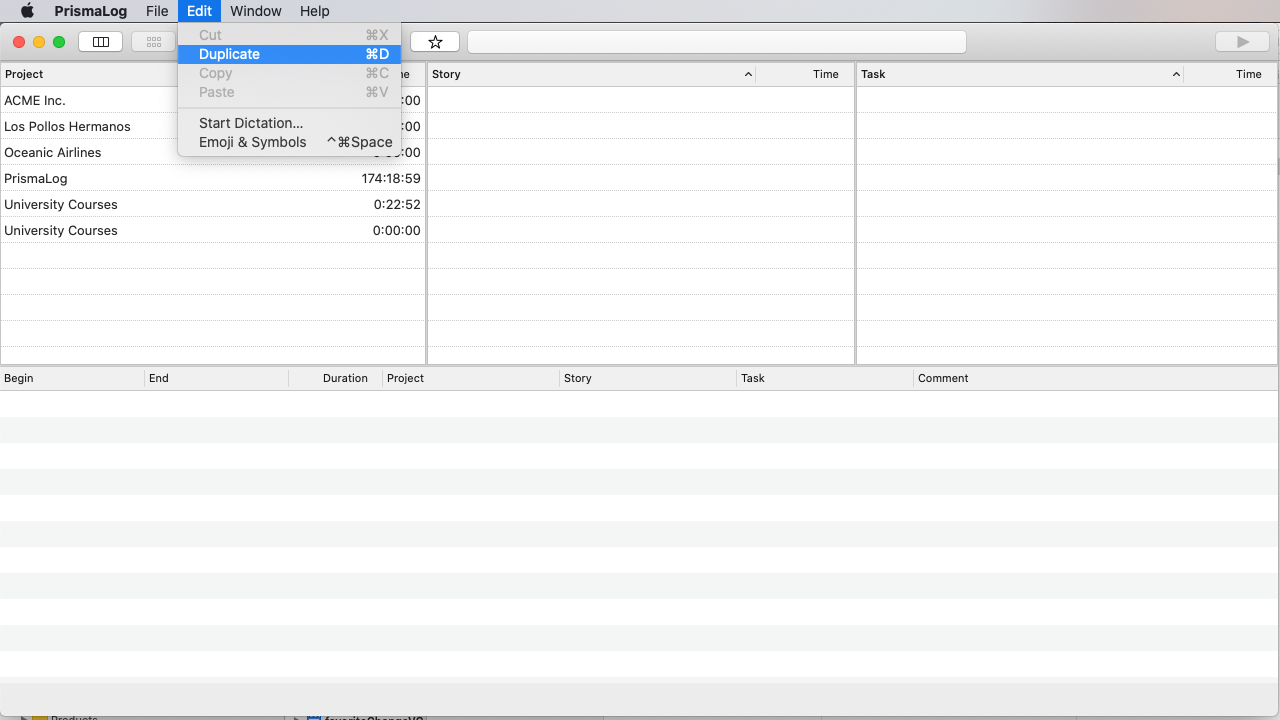Select the Oceanic Airlines project

[x=213, y=152]
